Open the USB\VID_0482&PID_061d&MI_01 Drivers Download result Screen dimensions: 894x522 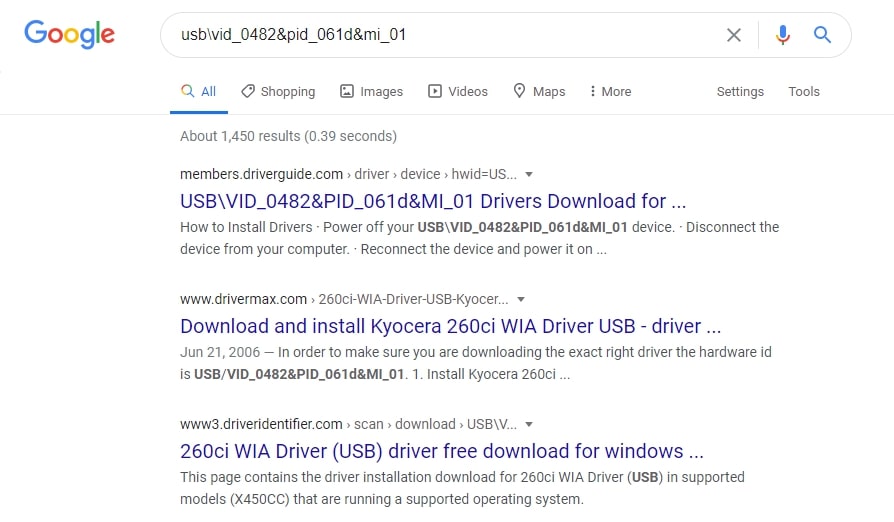[x=433, y=201]
